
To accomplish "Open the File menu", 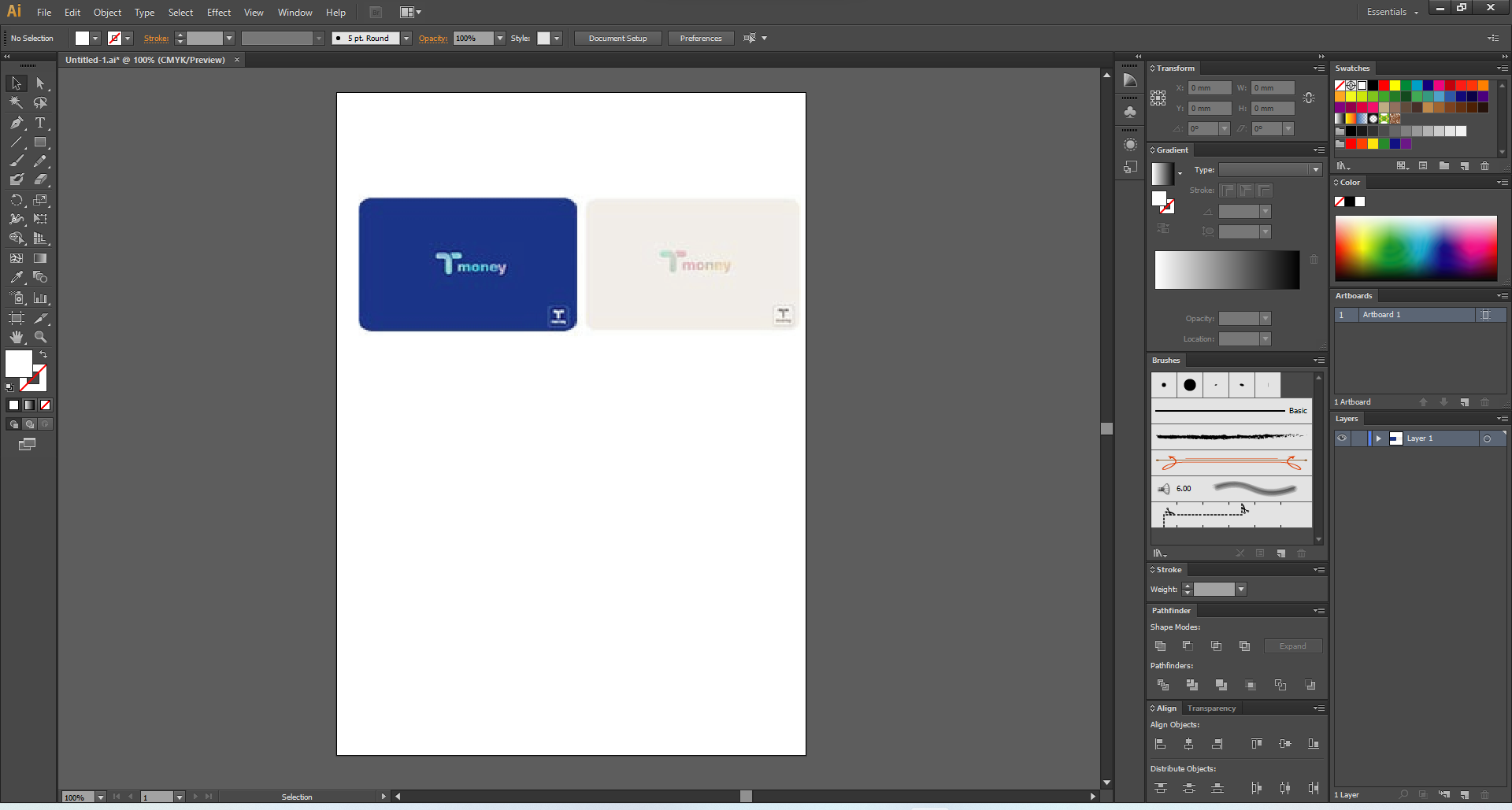I will point(44,13).
